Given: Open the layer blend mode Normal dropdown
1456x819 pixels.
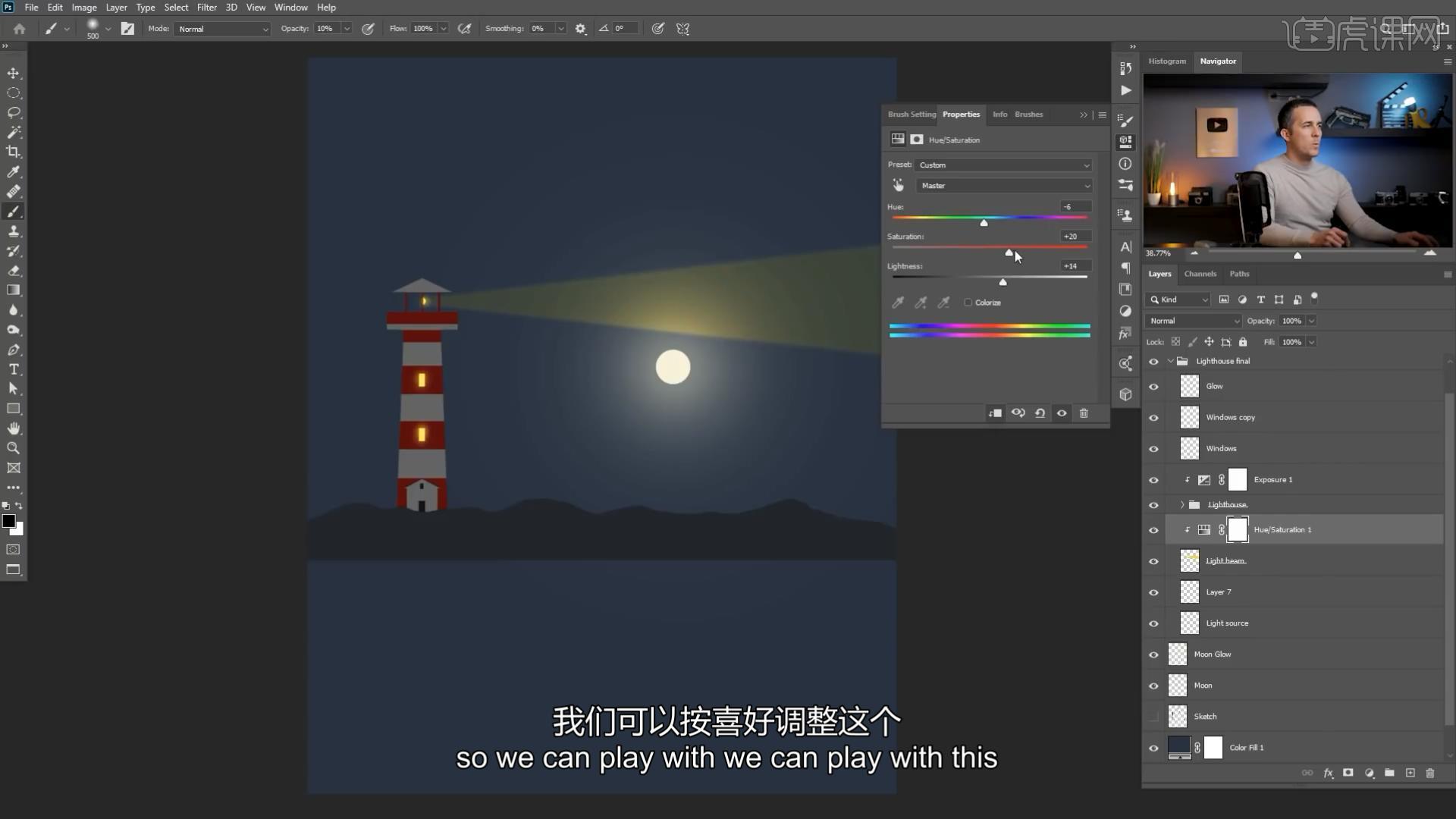Looking at the screenshot, I should click(x=1193, y=321).
